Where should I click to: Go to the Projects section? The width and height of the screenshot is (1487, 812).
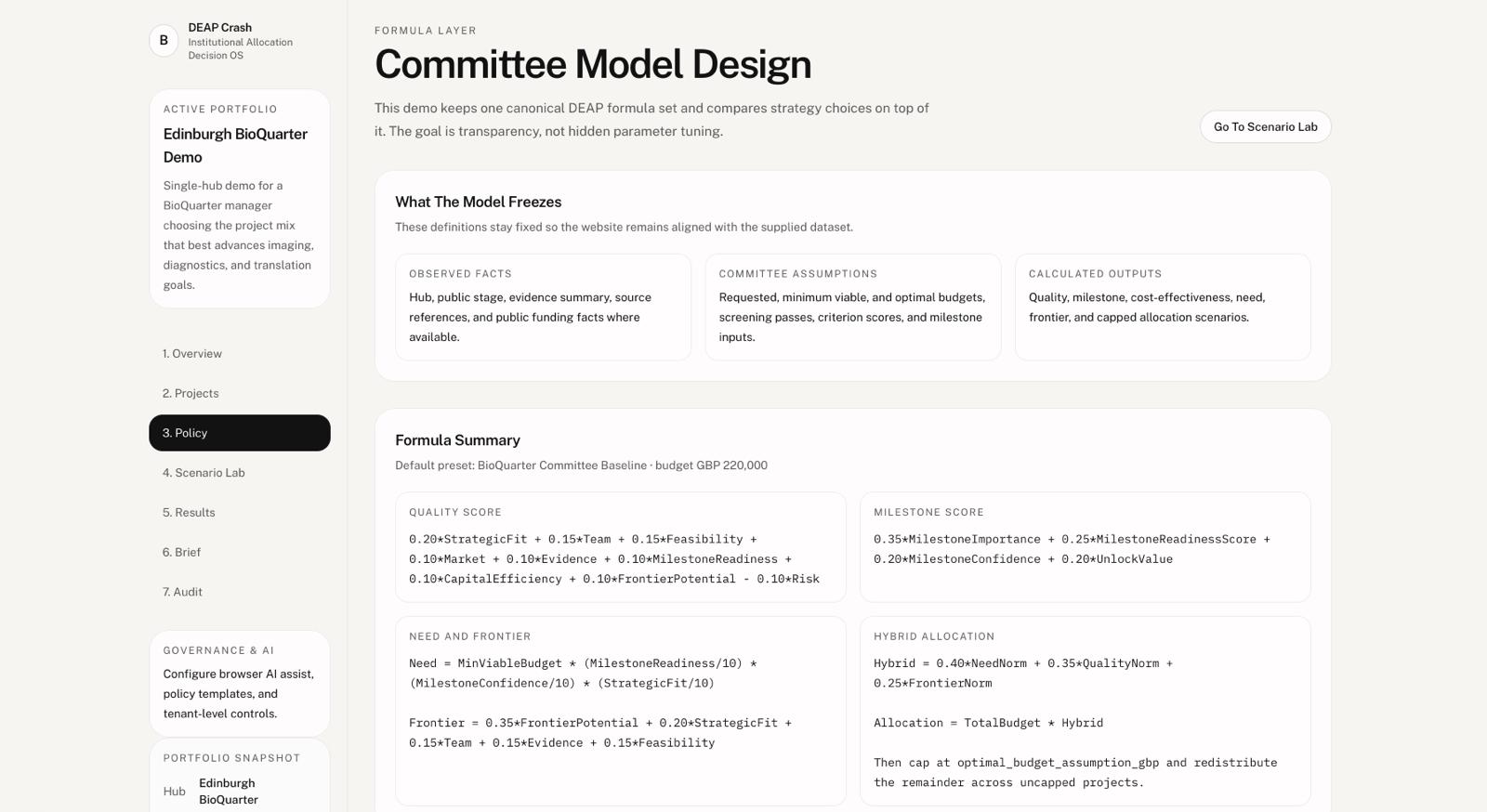[x=191, y=394]
